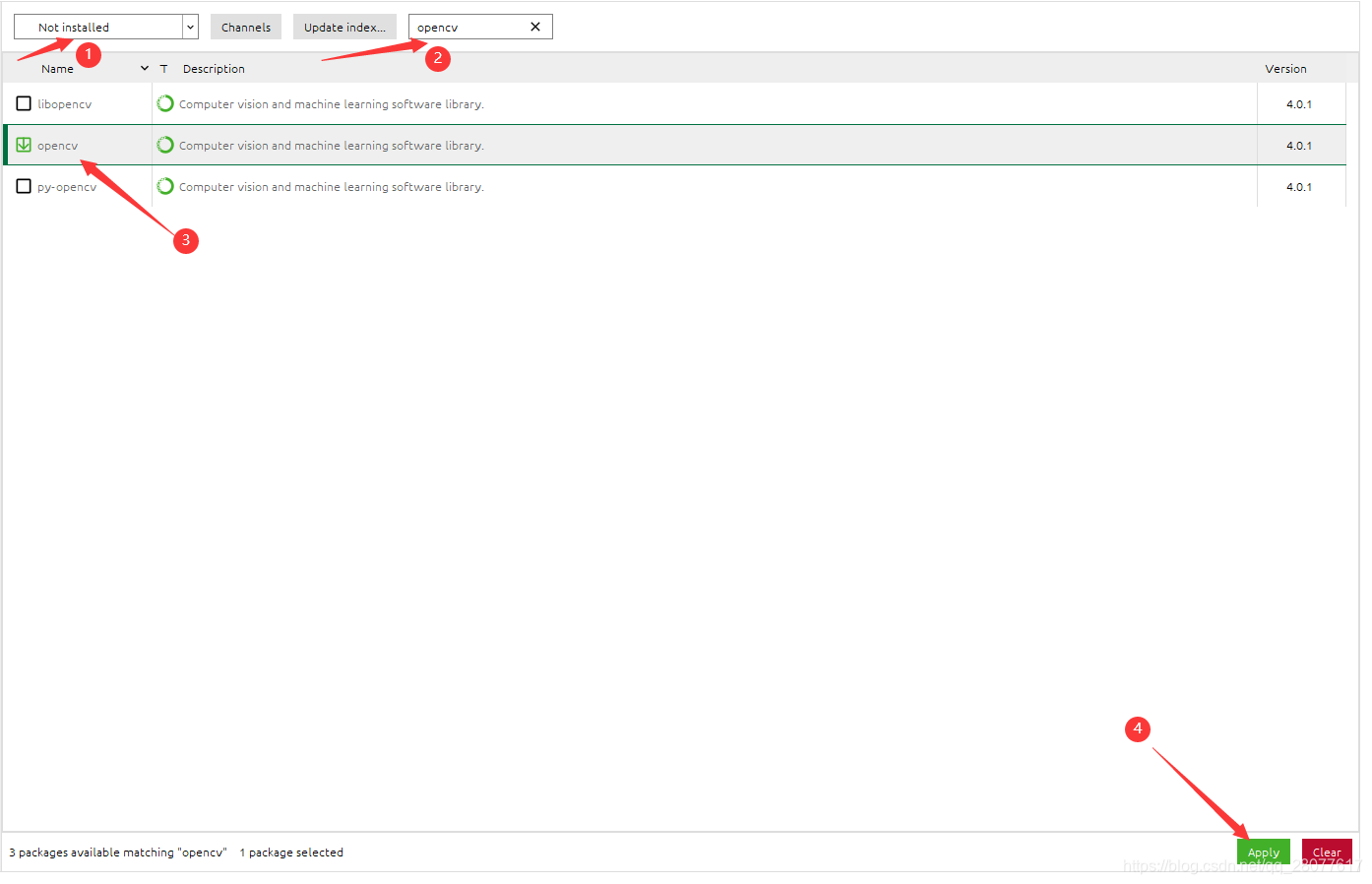
Task: Click '1 package selected' status text
Action: tap(291, 852)
